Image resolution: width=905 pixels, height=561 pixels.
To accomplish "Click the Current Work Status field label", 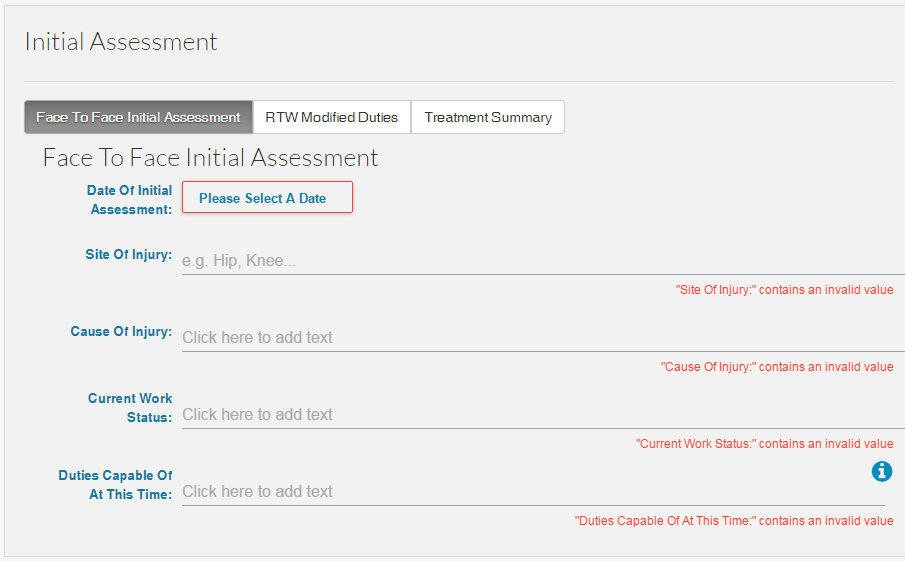I will (130, 407).
